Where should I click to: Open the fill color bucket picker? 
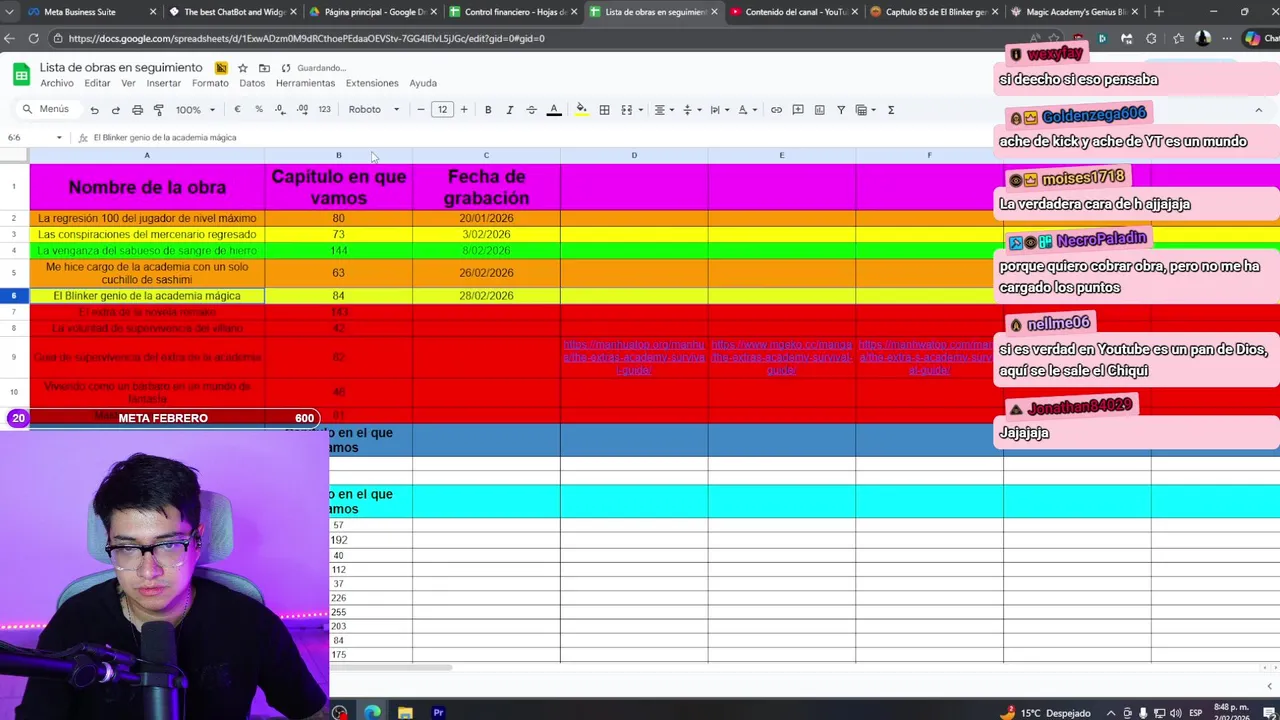tap(581, 110)
